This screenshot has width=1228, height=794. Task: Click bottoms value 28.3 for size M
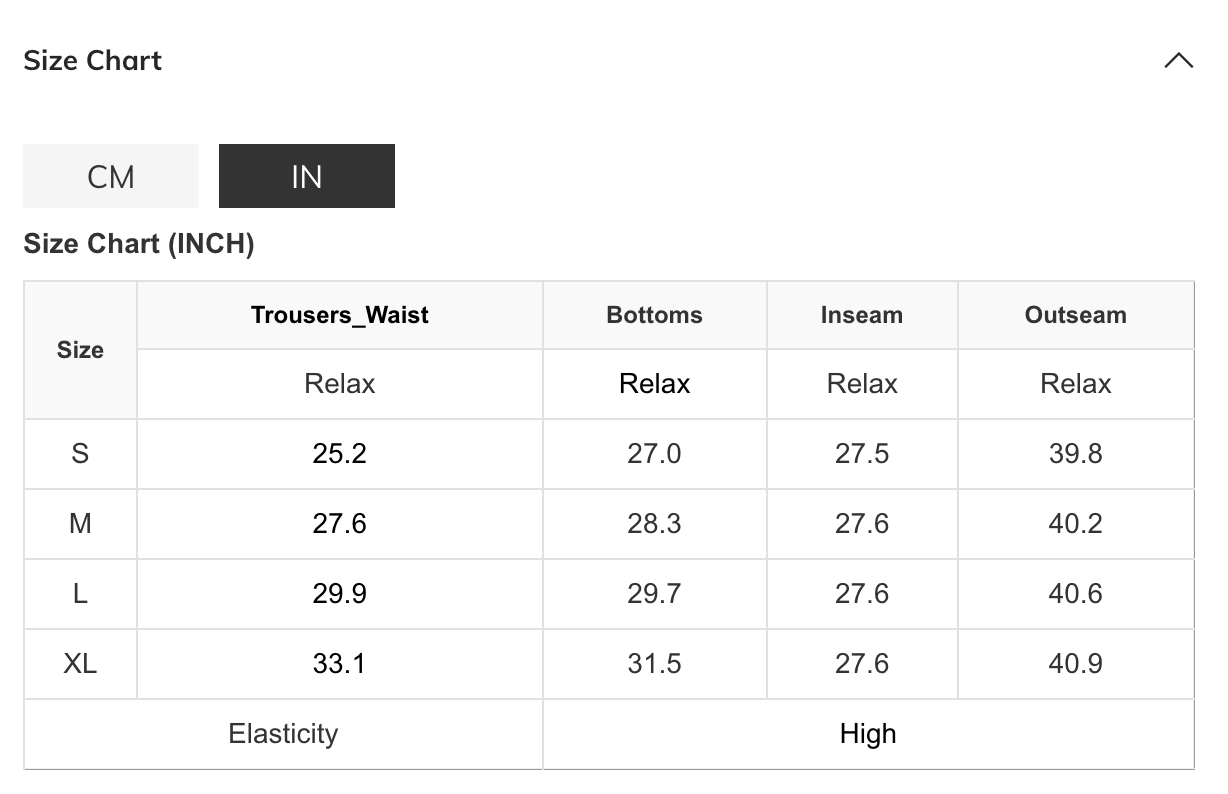pyautogui.click(x=654, y=524)
